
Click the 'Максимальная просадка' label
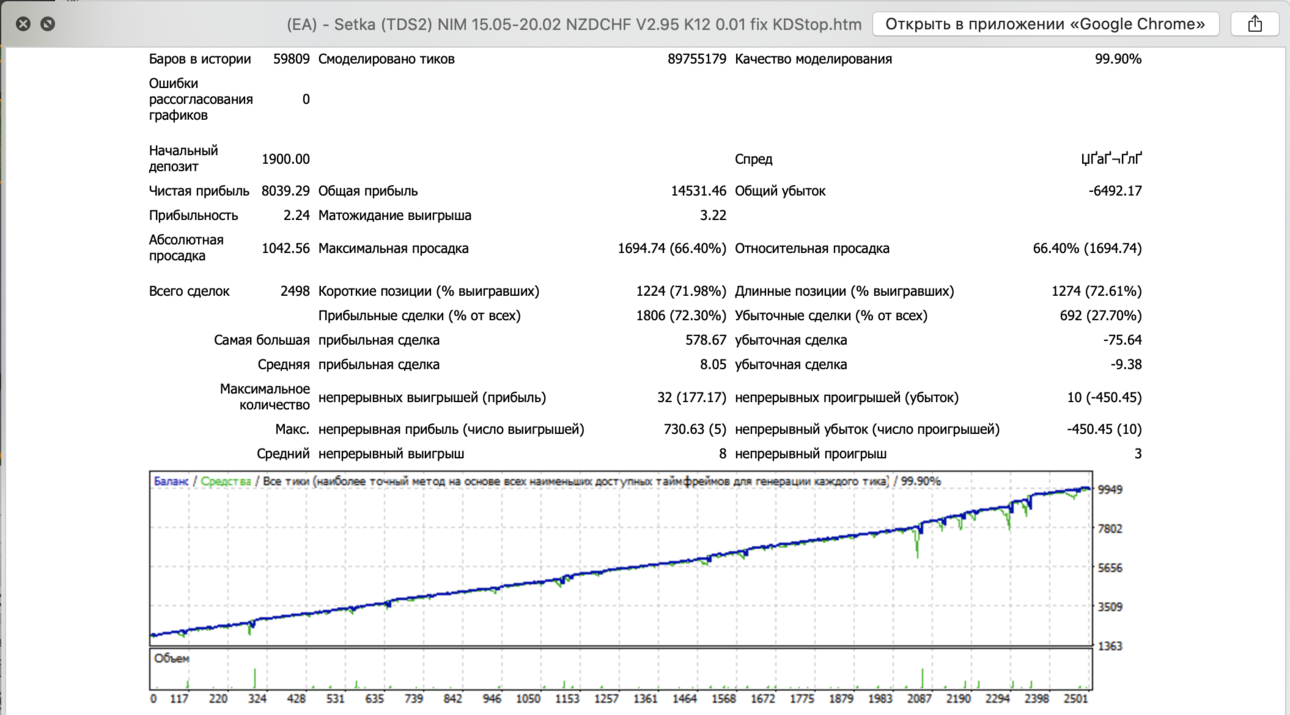coord(393,248)
